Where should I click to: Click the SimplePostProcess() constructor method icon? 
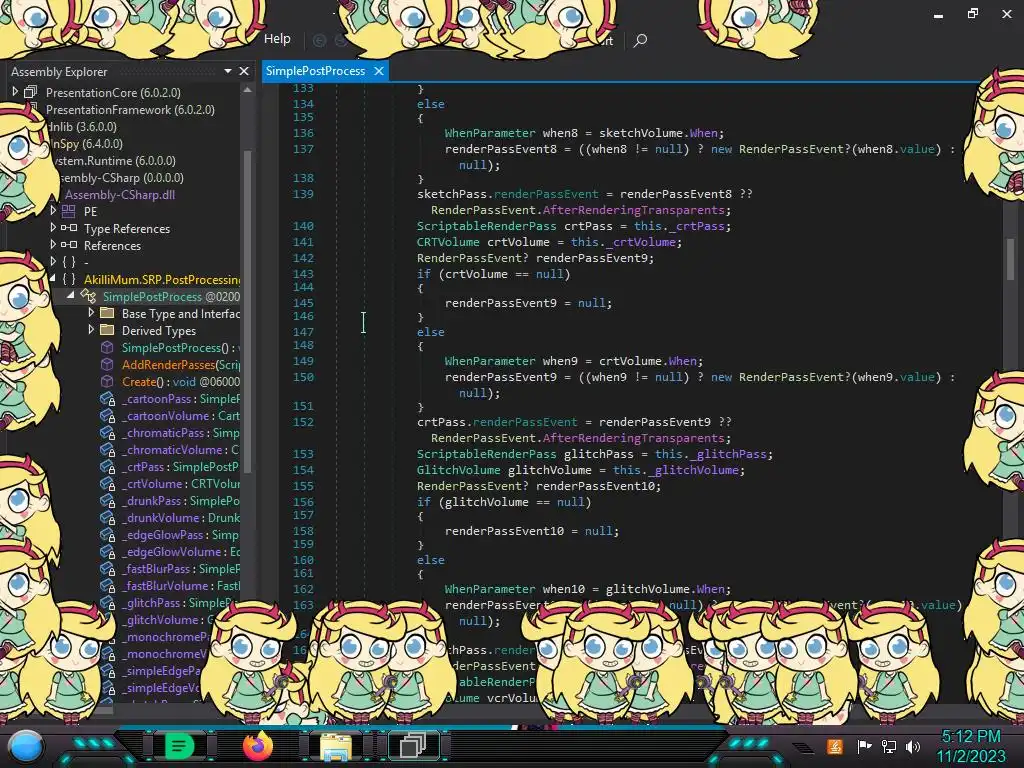click(x=107, y=347)
